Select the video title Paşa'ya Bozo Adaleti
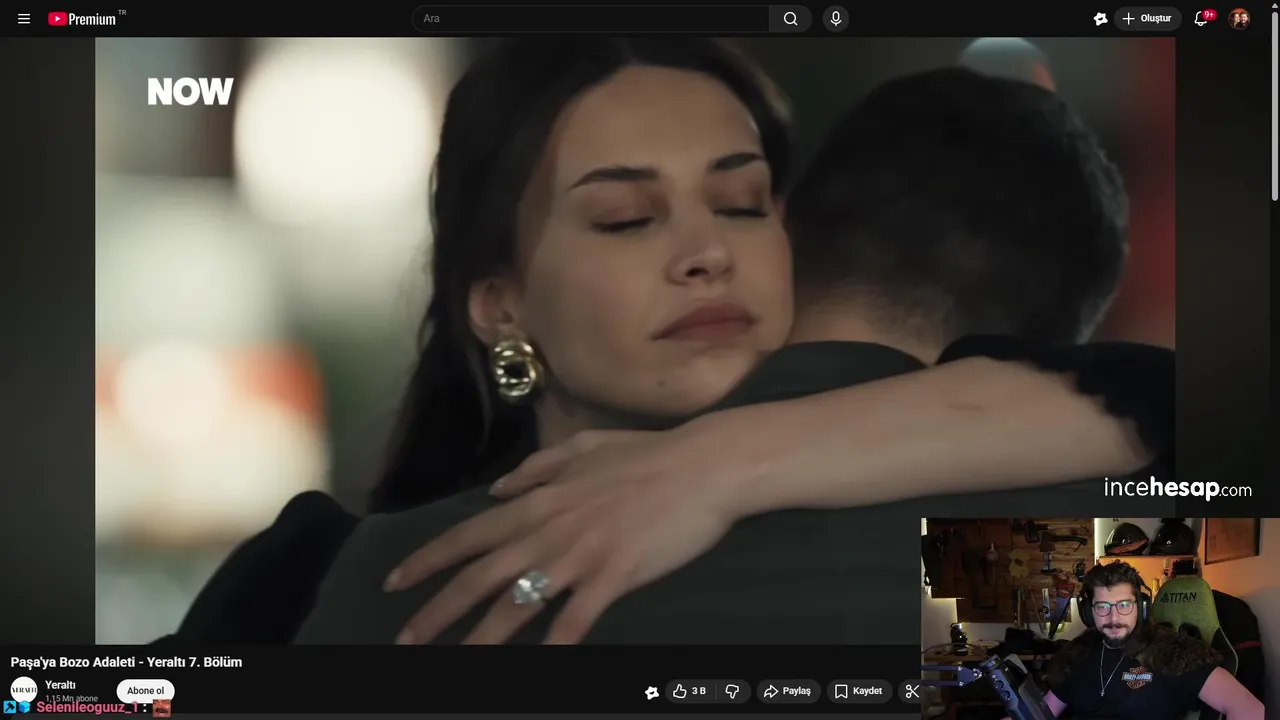Viewport: 1280px width, 720px height. pyautogui.click(x=126, y=662)
